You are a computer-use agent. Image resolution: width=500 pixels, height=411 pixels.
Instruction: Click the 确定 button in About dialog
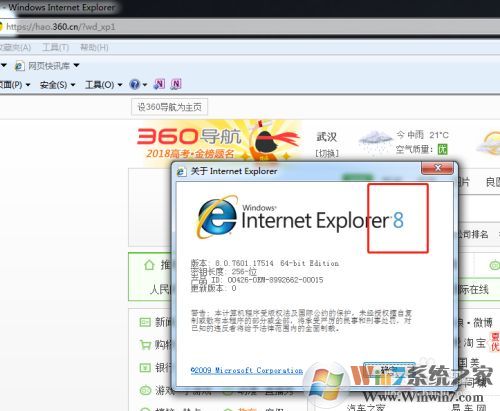tap(389, 370)
